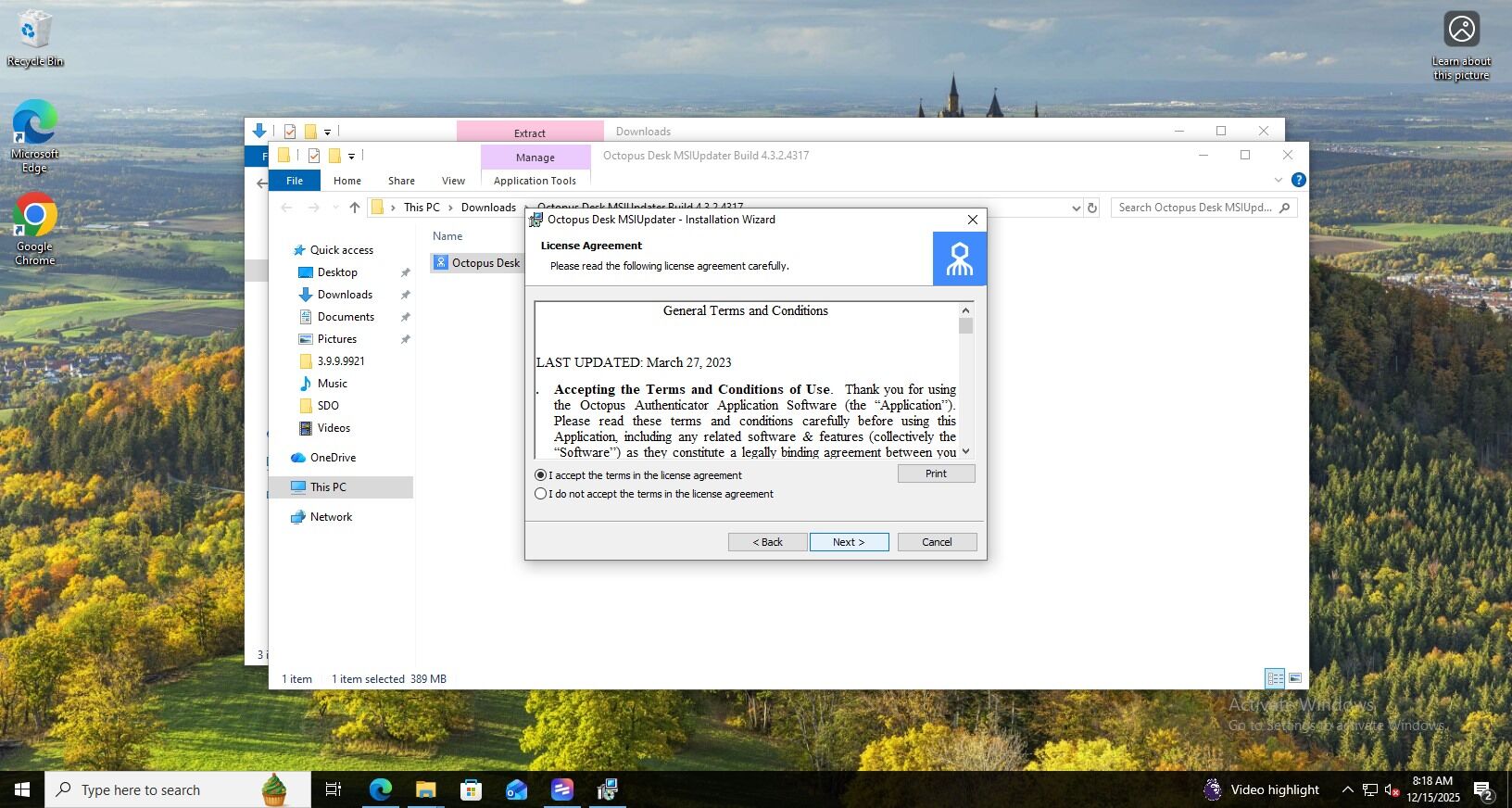Show hidden system tray icons
The height and width of the screenshot is (808, 1512).
point(1347,789)
